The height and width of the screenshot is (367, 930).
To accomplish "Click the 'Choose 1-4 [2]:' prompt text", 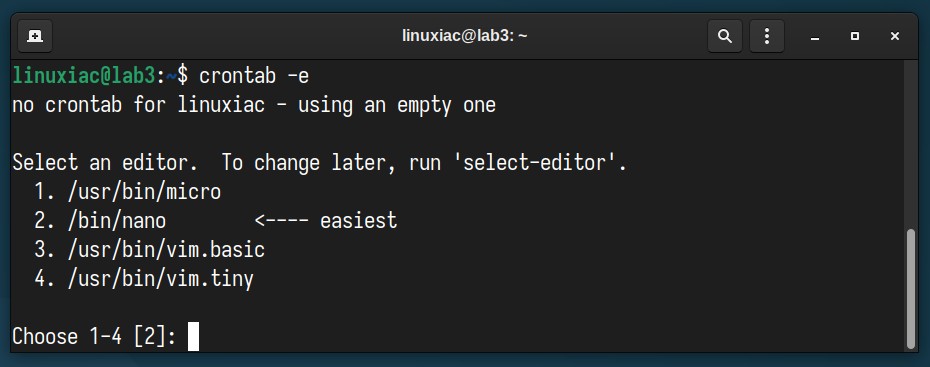I will pos(94,337).
